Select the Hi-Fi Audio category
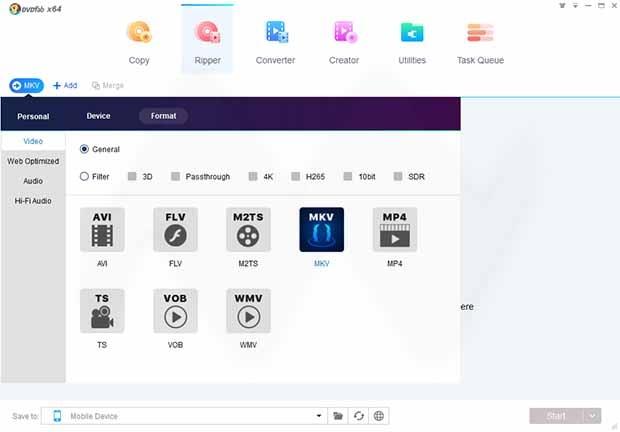This screenshot has width=620, height=432. coord(33,201)
